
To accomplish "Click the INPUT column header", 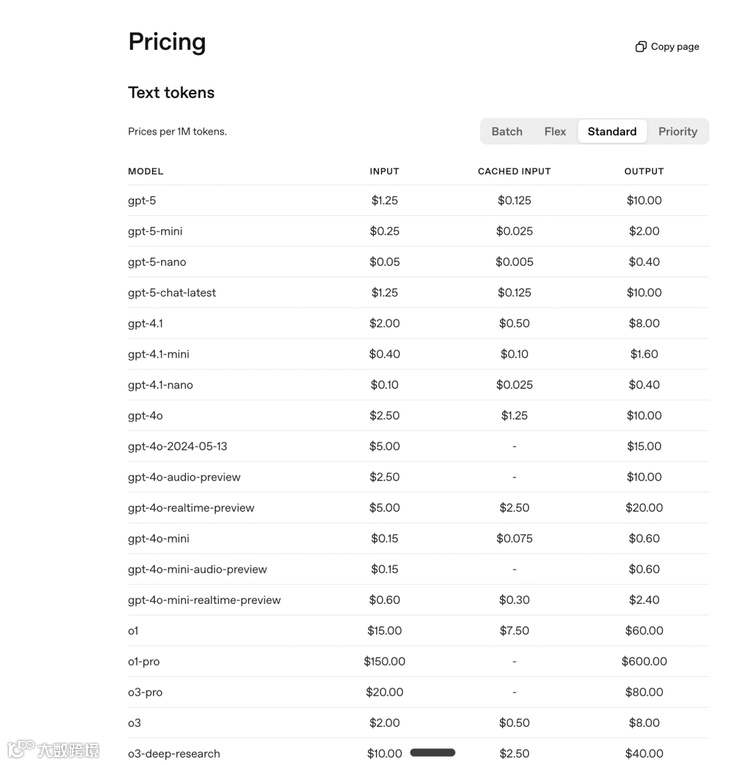I will (x=384, y=171).
